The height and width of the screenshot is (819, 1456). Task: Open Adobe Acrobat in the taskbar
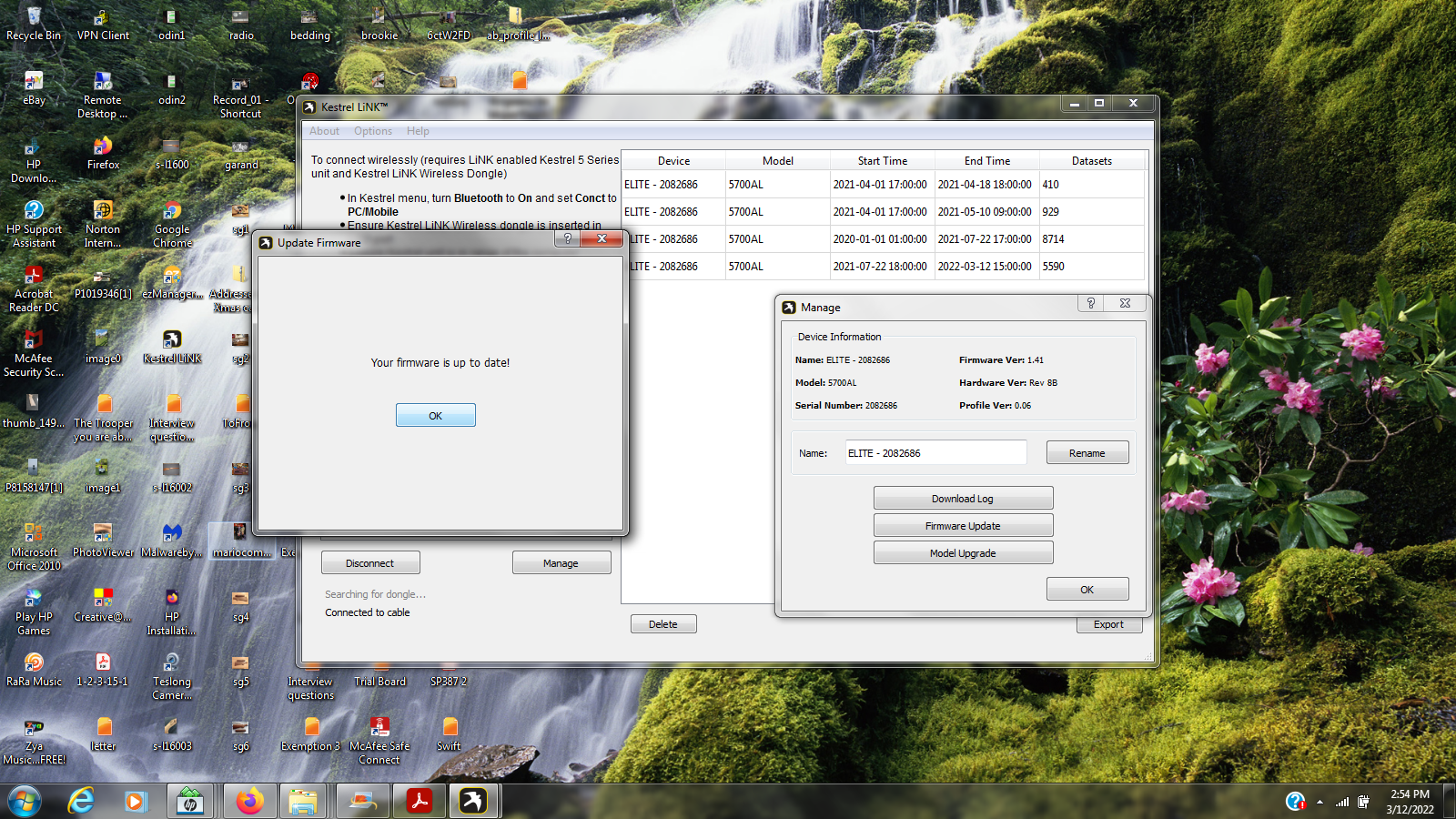click(419, 801)
